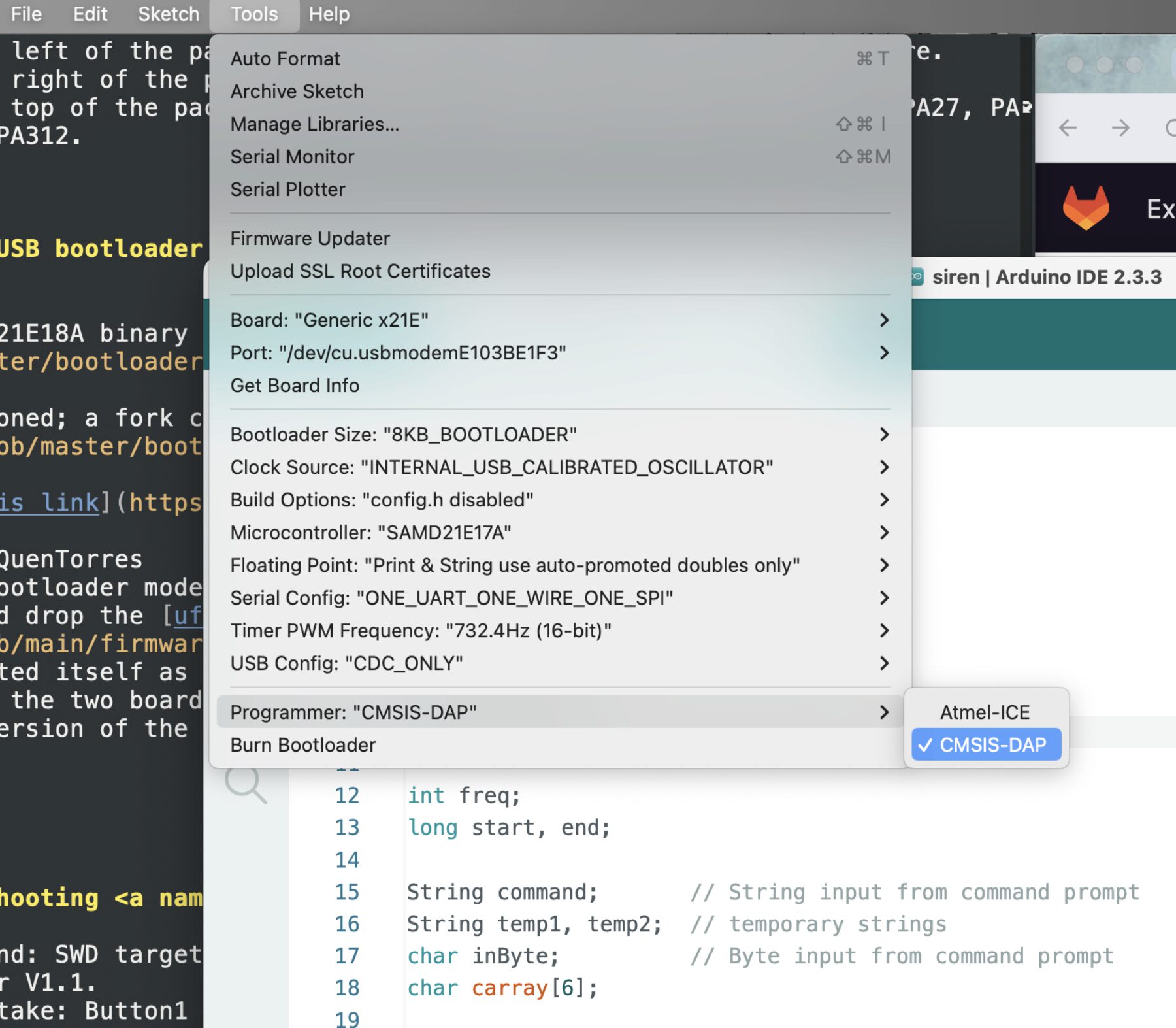Click "String temp1, temp2;" declaration
This screenshot has width=1176, height=1028.
click(x=534, y=924)
